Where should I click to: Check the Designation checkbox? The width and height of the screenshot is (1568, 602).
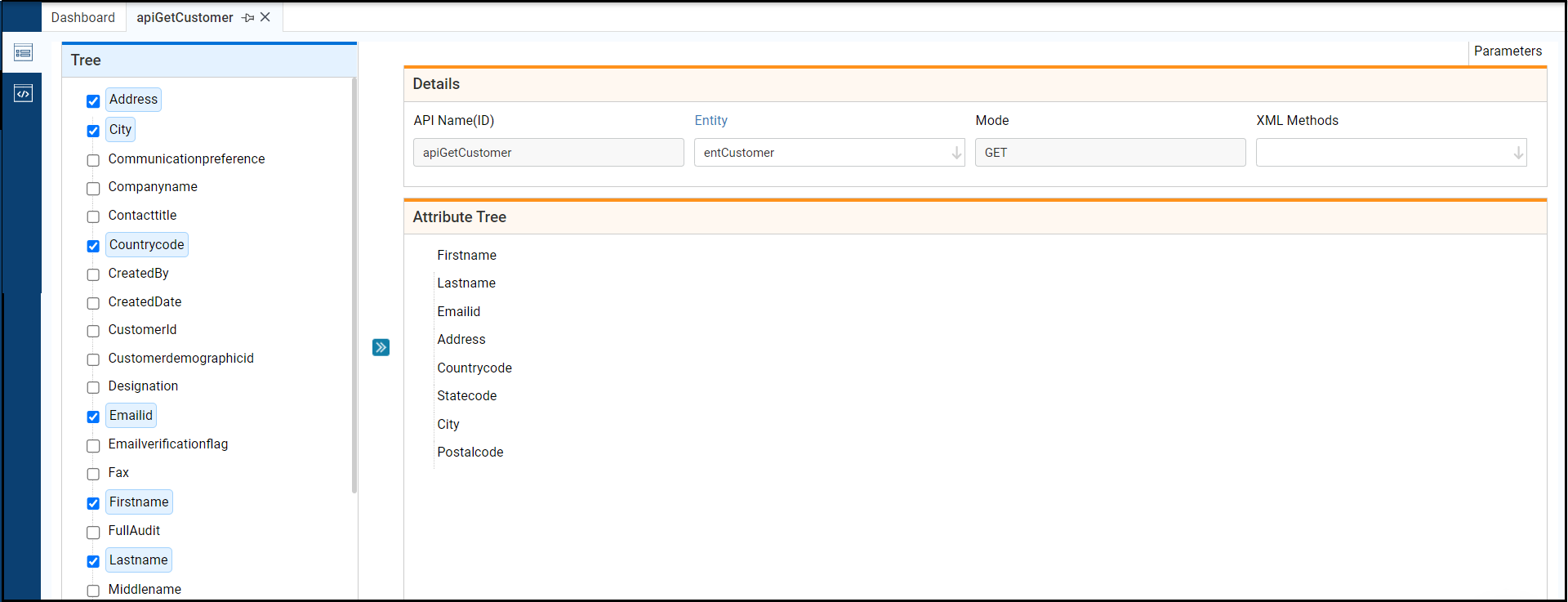coord(93,387)
